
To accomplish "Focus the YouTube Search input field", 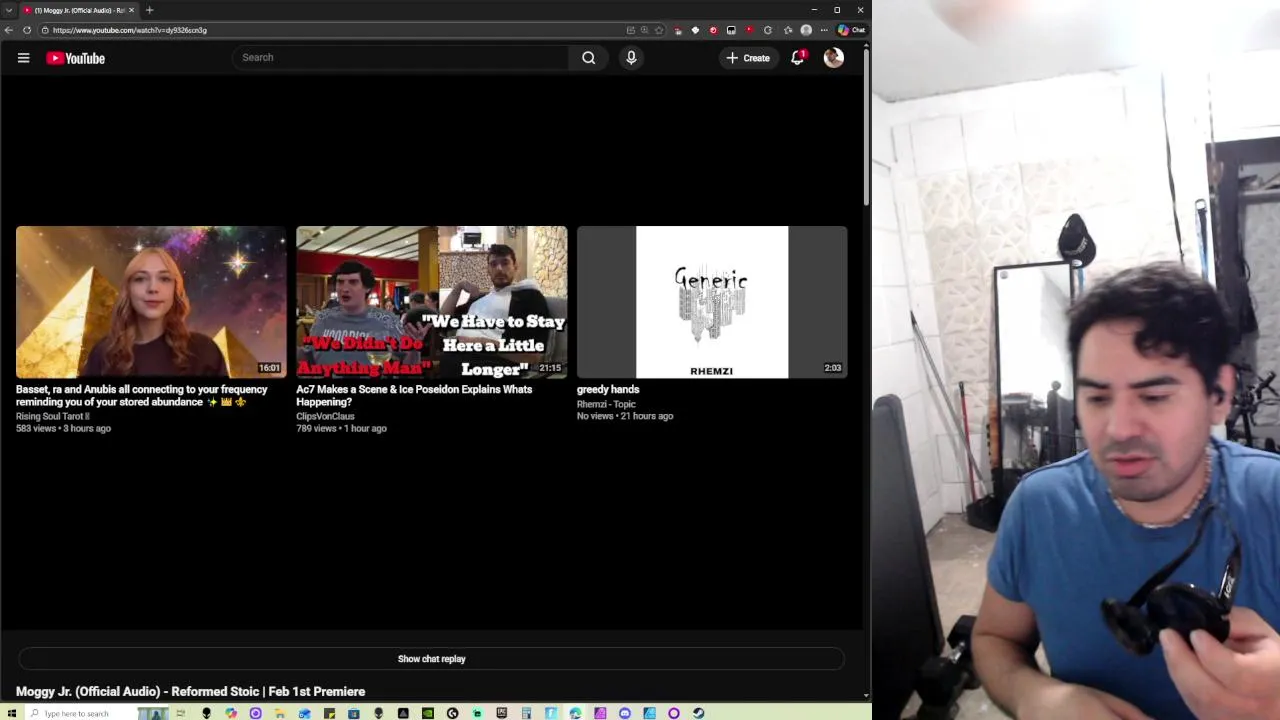I will (400, 58).
